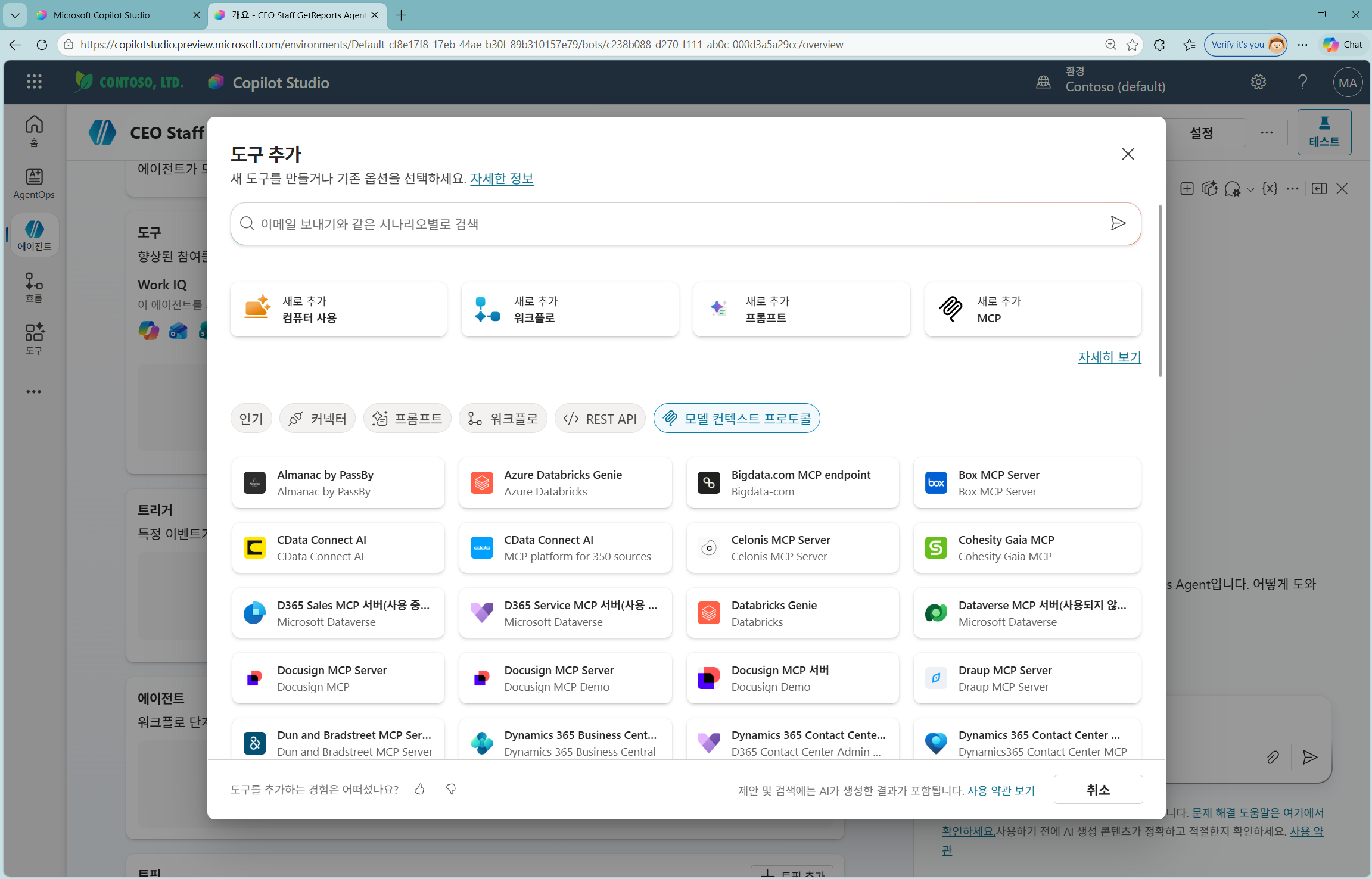This screenshot has width=1372, height=879.
Task: Open 도구 in sidebar
Action: [34, 339]
